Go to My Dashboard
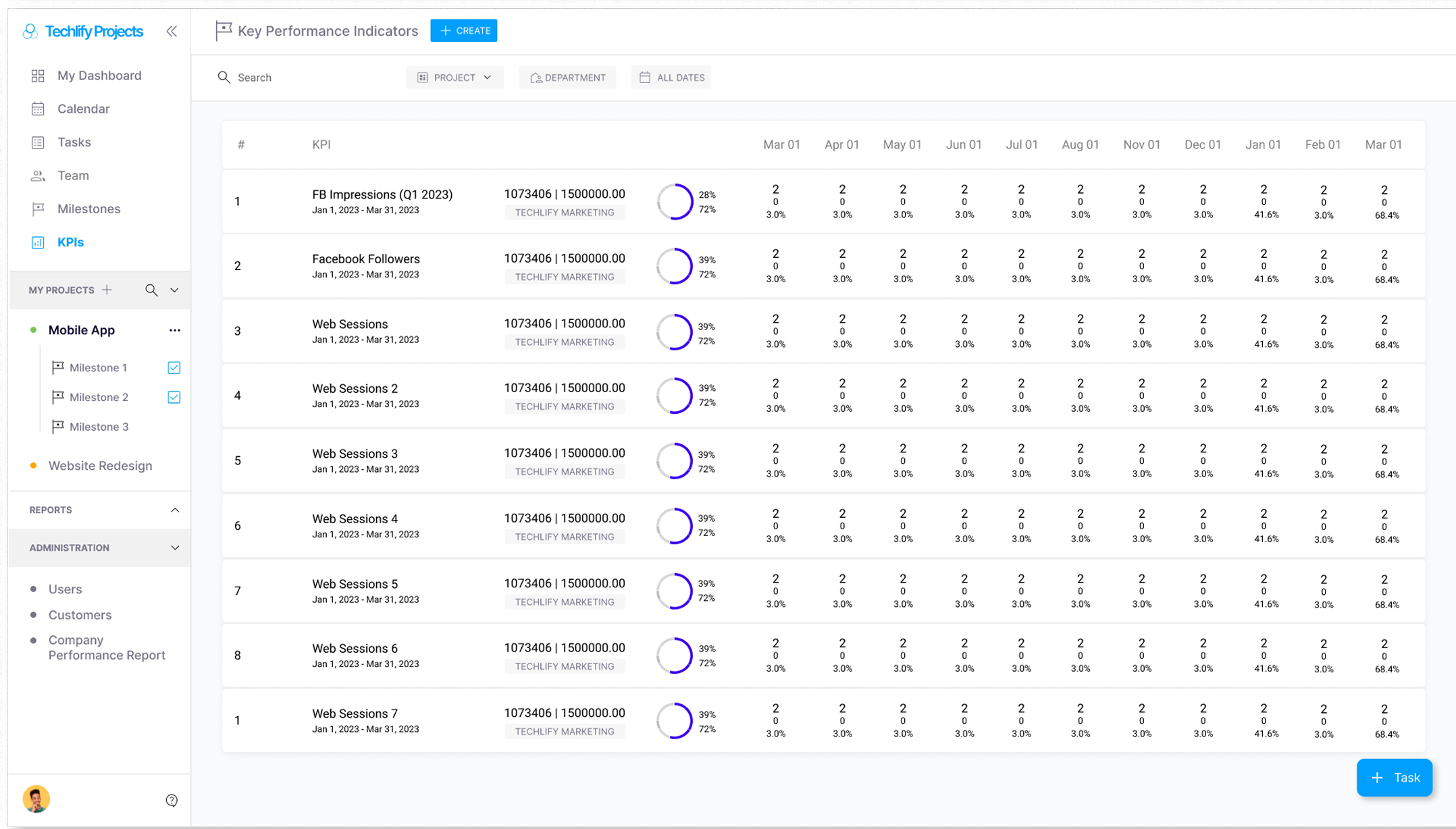The image size is (1456, 829). click(x=99, y=76)
